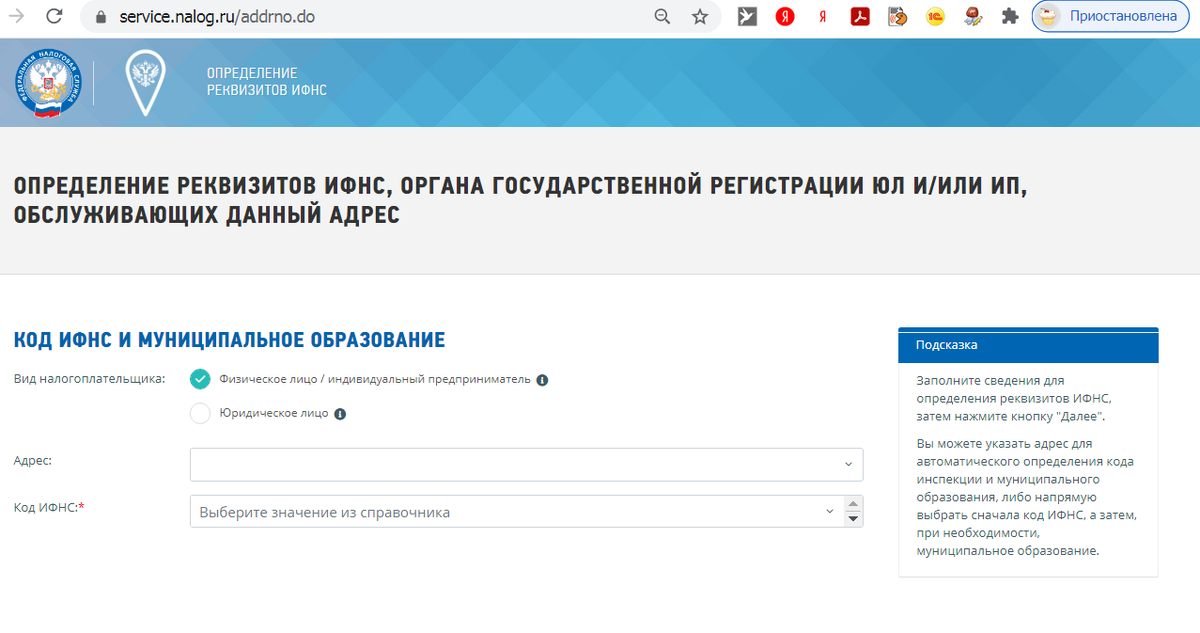Screen dimensions: 1200x633
Task: Open the extension icon right of 1C
Action: tap(972, 16)
